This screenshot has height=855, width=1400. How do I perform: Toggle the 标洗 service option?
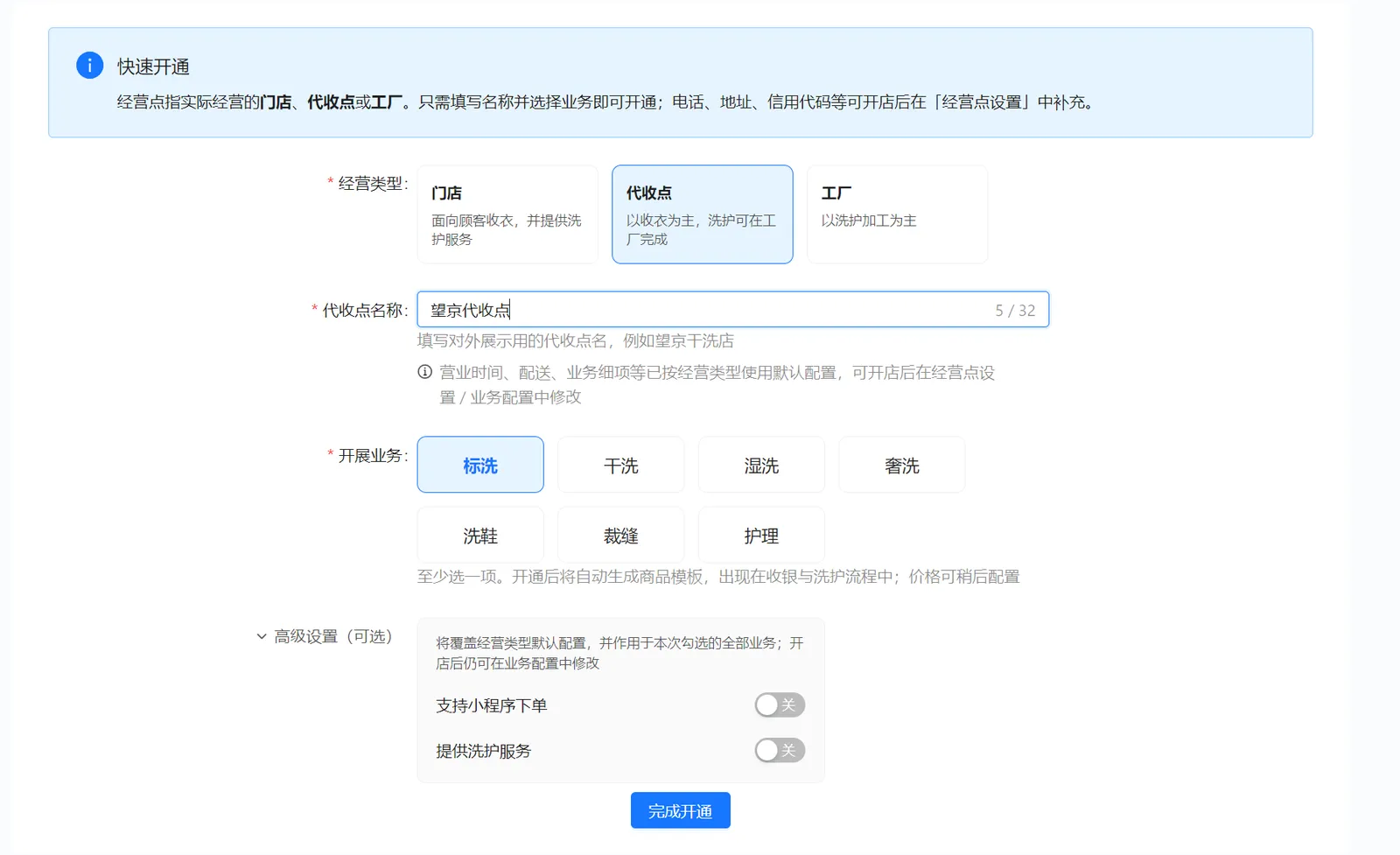(480, 465)
